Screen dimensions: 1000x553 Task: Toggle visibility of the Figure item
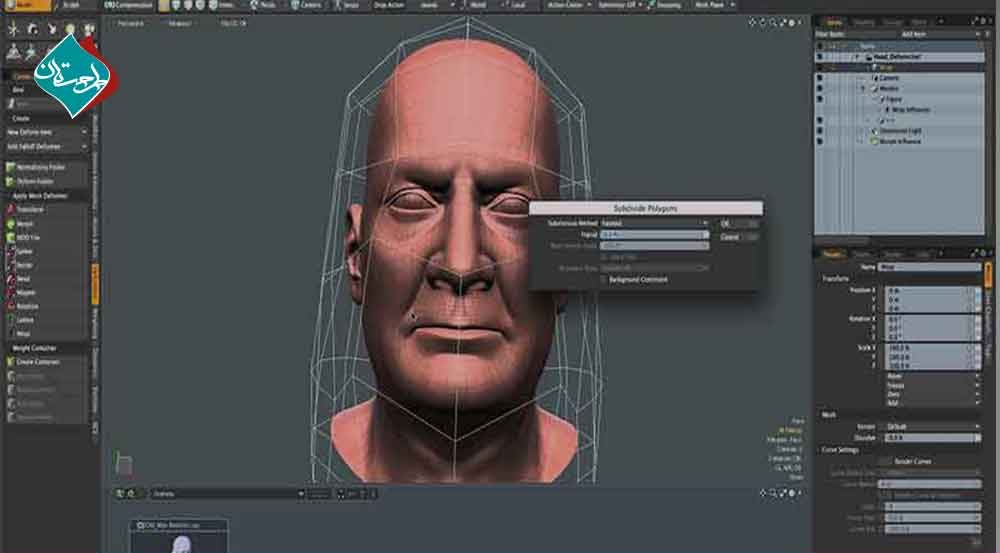pos(820,99)
